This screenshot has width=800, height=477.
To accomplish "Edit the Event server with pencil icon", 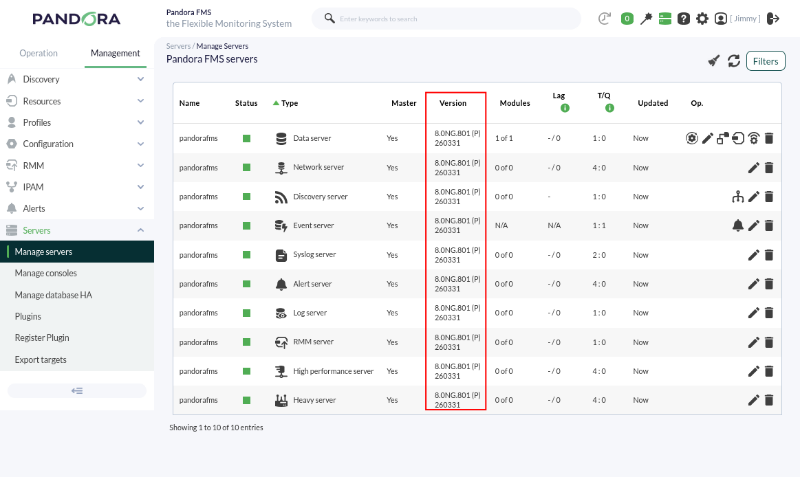I will coord(754,225).
